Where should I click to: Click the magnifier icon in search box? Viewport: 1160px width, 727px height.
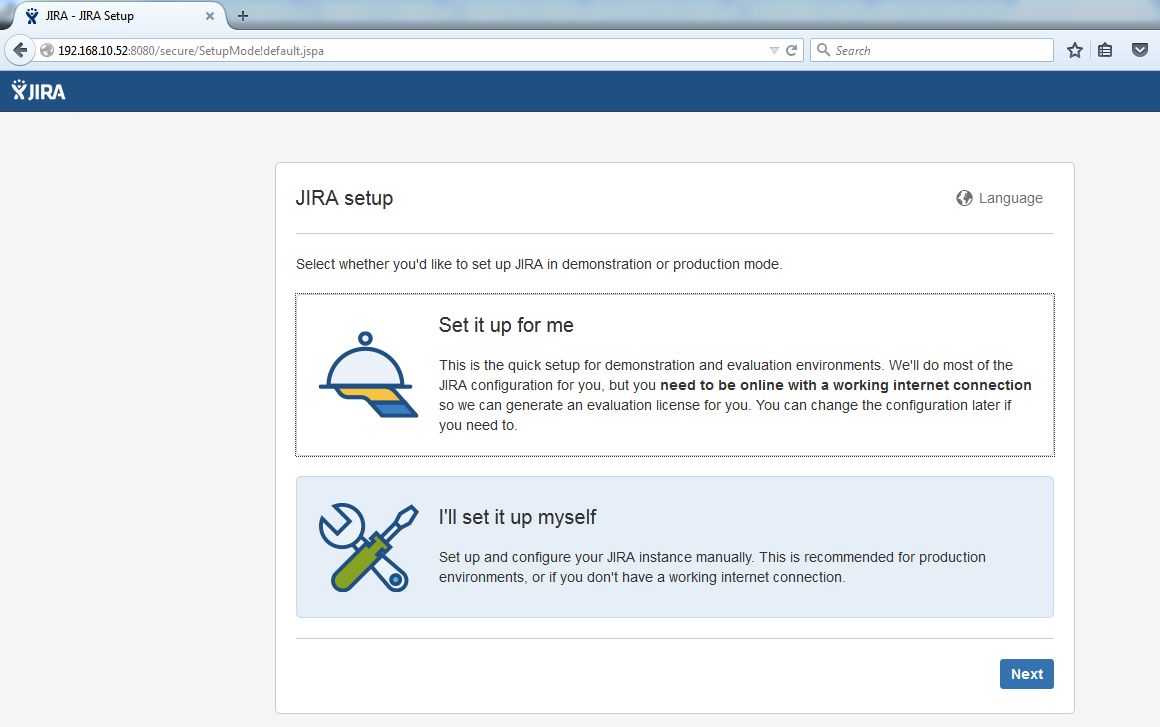click(823, 50)
